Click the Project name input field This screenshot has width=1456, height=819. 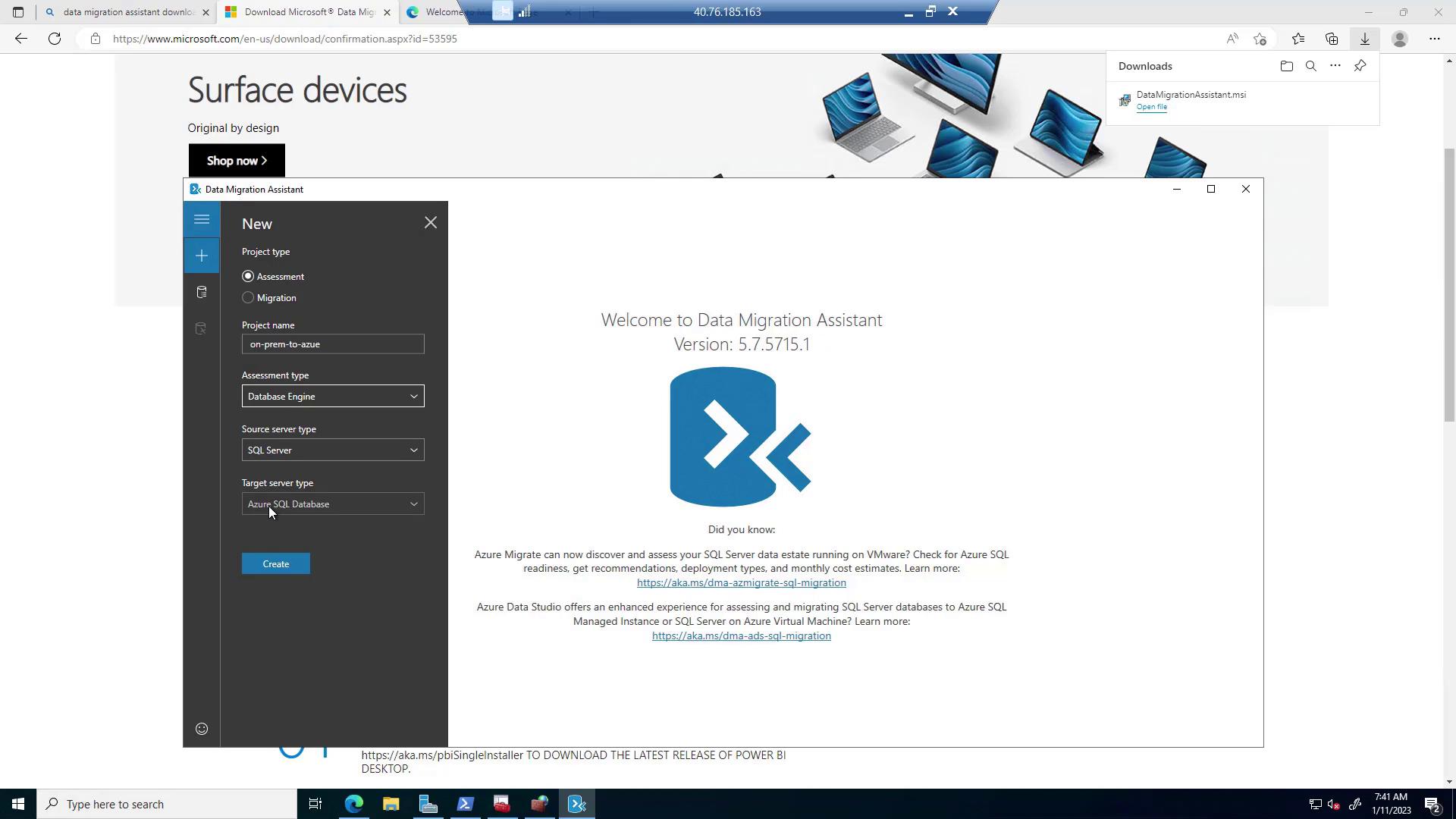click(333, 344)
